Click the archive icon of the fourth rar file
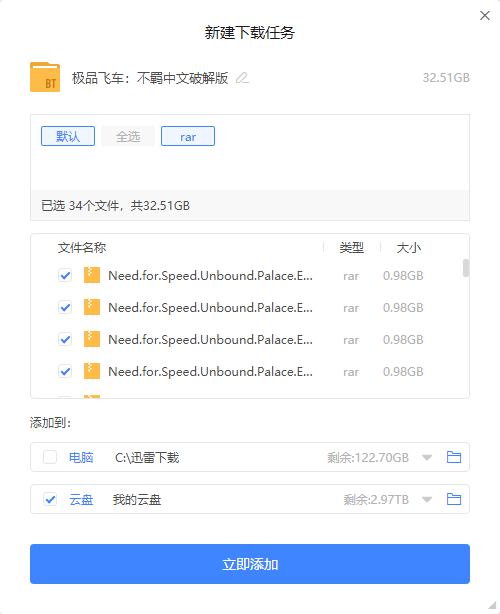Viewport: 500px width, 614px height. pyautogui.click(x=92, y=371)
